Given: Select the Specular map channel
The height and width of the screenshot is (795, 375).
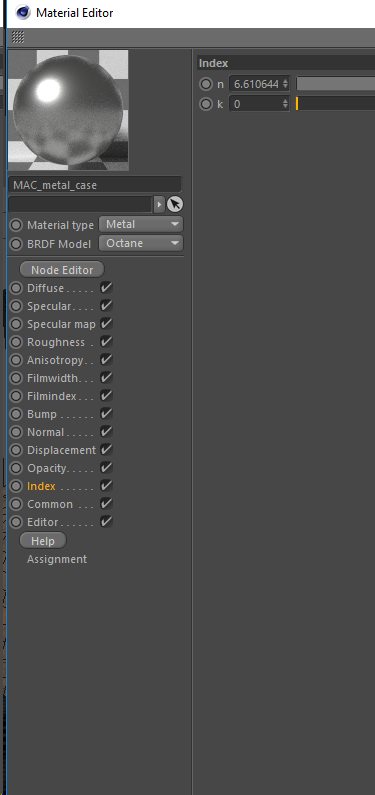Looking at the screenshot, I should pos(61,324).
